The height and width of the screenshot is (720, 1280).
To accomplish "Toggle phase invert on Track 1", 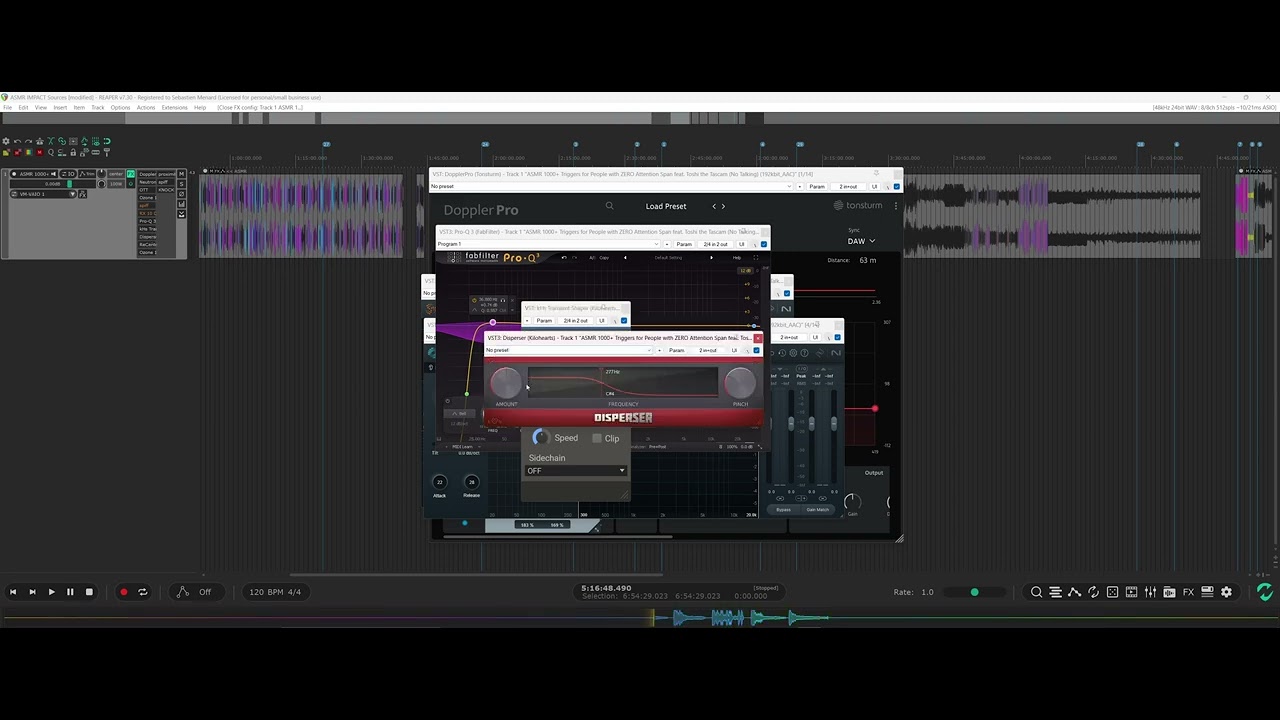I will (181, 194).
